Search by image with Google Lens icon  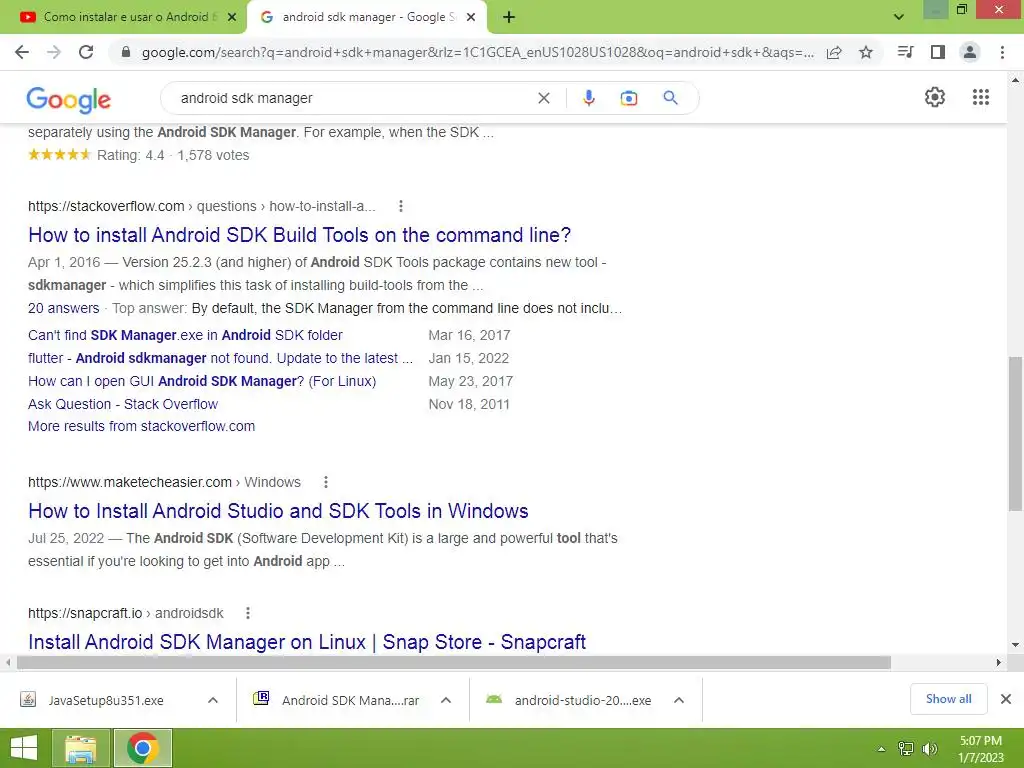click(x=628, y=98)
